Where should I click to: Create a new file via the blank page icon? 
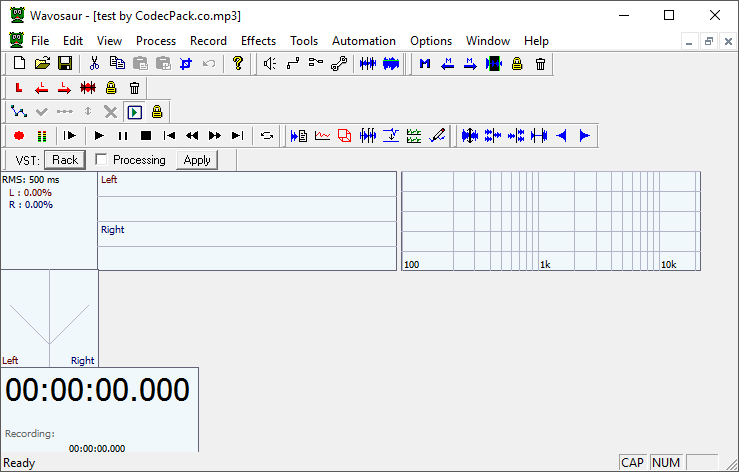point(19,63)
